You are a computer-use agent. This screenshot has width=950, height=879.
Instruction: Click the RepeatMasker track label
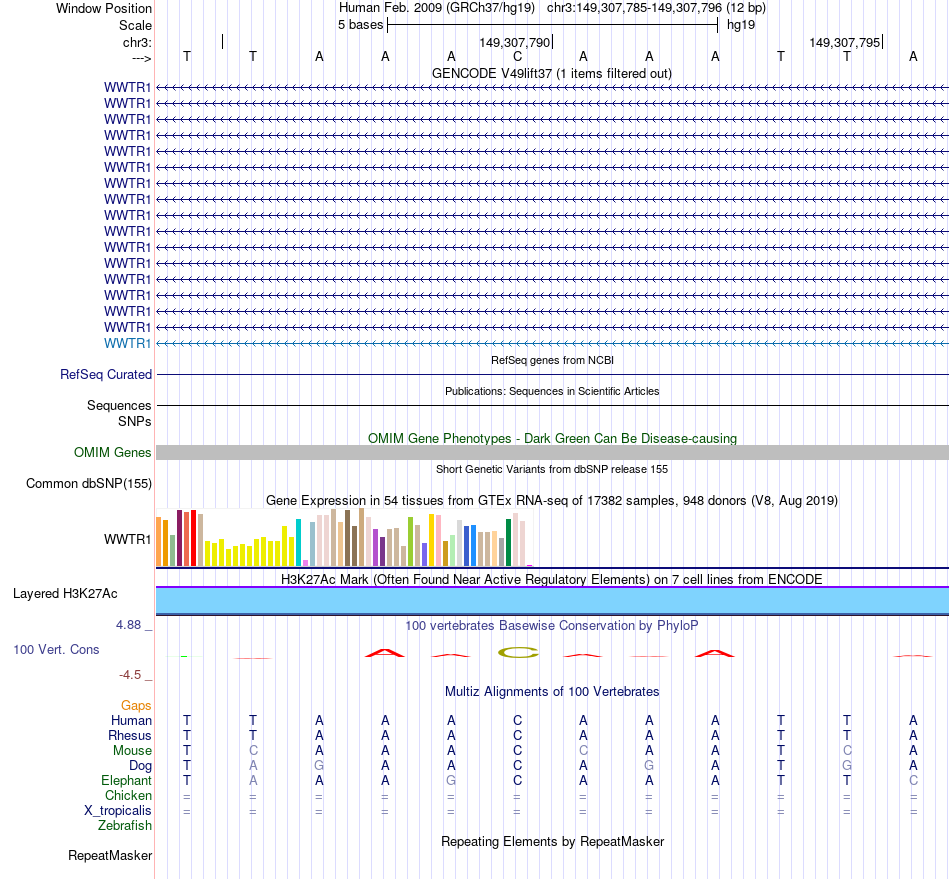(110, 855)
